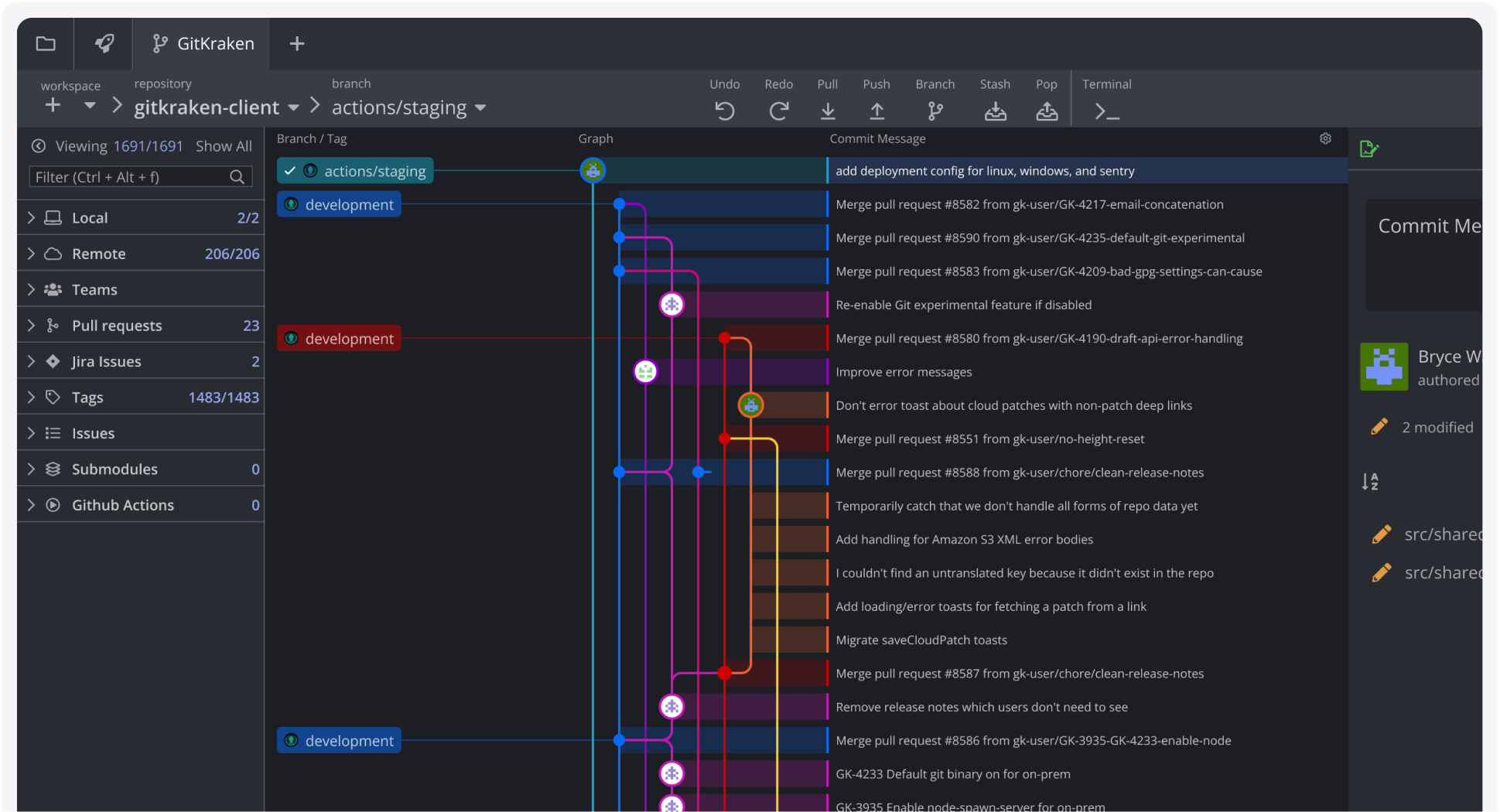1500x812 pixels.
Task: Switch to the GitKraken tab
Action: click(x=203, y=43)
